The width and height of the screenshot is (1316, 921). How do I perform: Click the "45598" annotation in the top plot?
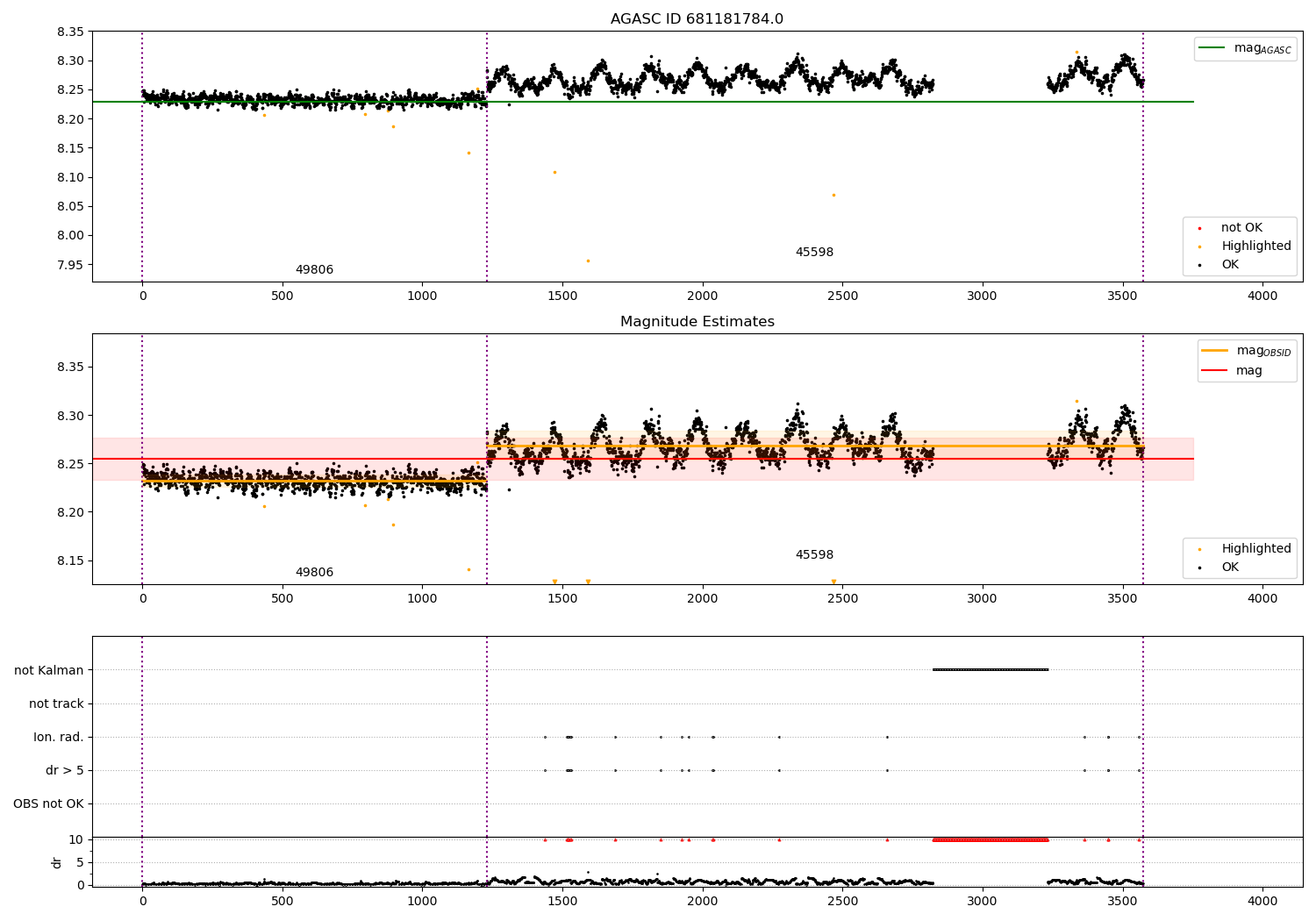click(x=814, y=252)
